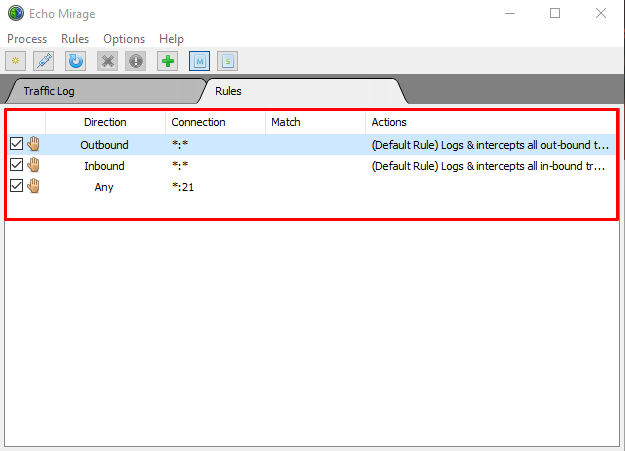Click the blue circular refresh arrow icon
Viewport: 625px width, 451px height.
pos(76,61)
